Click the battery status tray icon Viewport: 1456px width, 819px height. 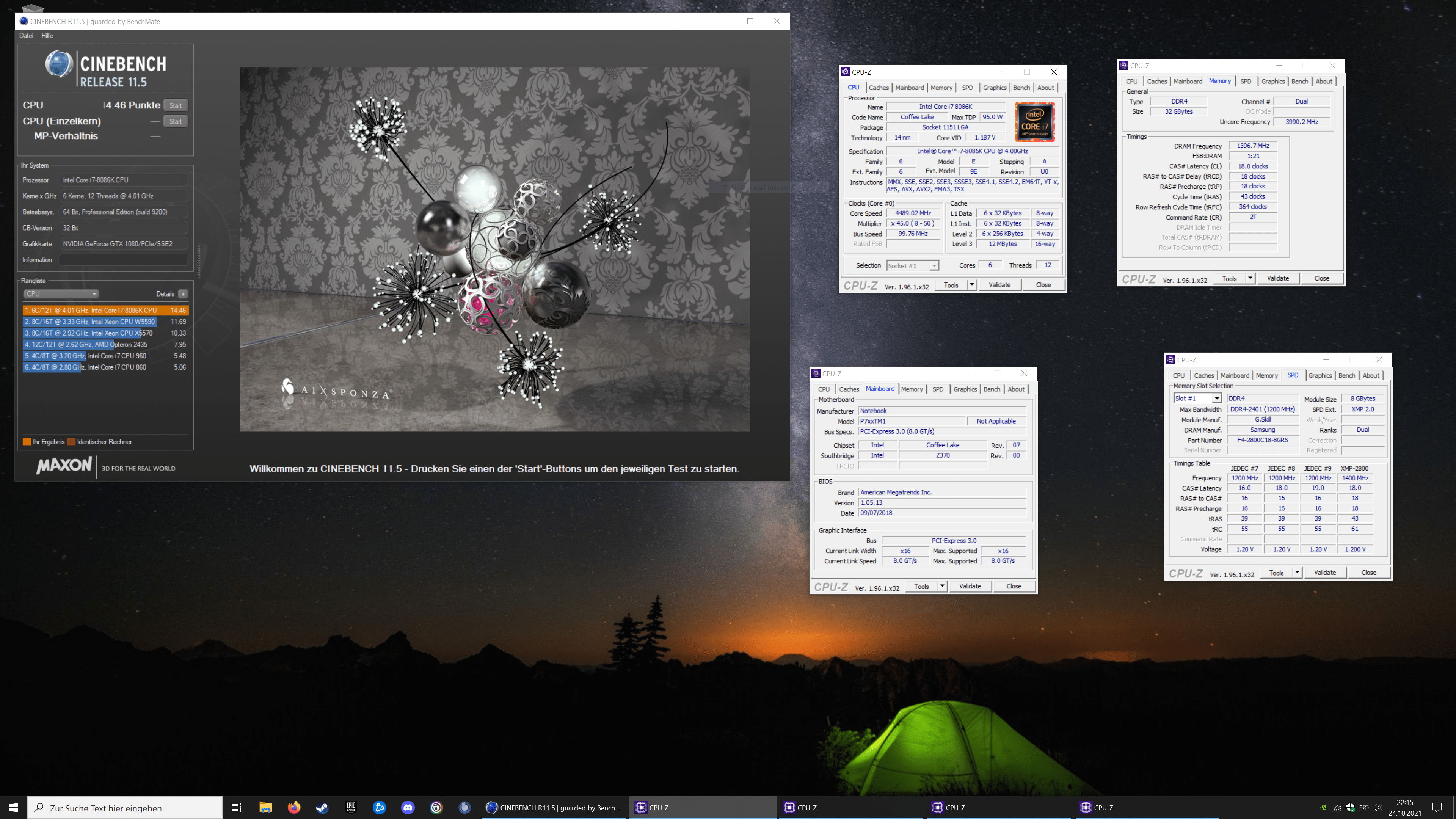point(1364,808)
